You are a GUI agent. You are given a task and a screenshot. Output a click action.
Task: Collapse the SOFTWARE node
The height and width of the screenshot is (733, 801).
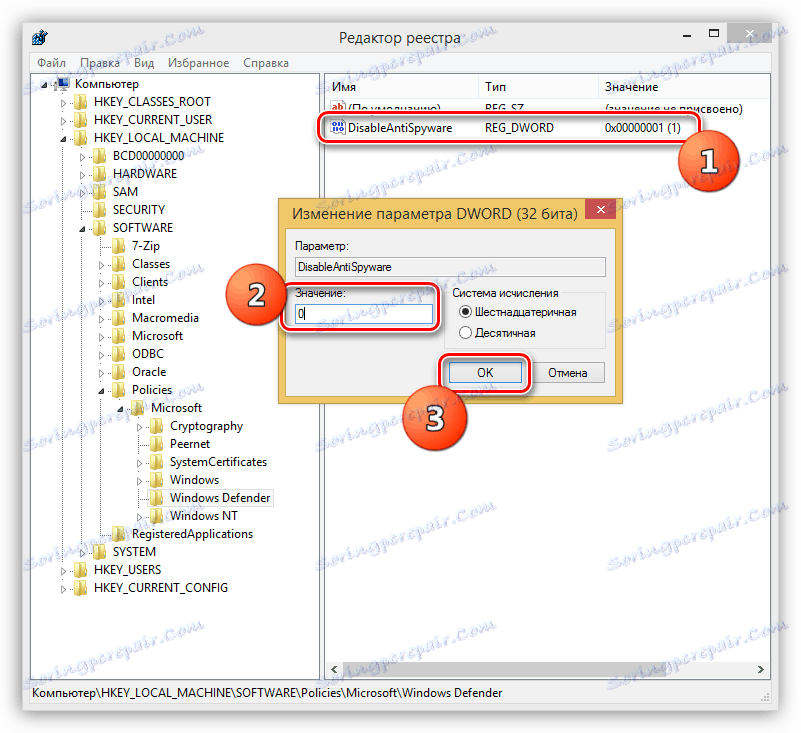click(x=82, y=229)
